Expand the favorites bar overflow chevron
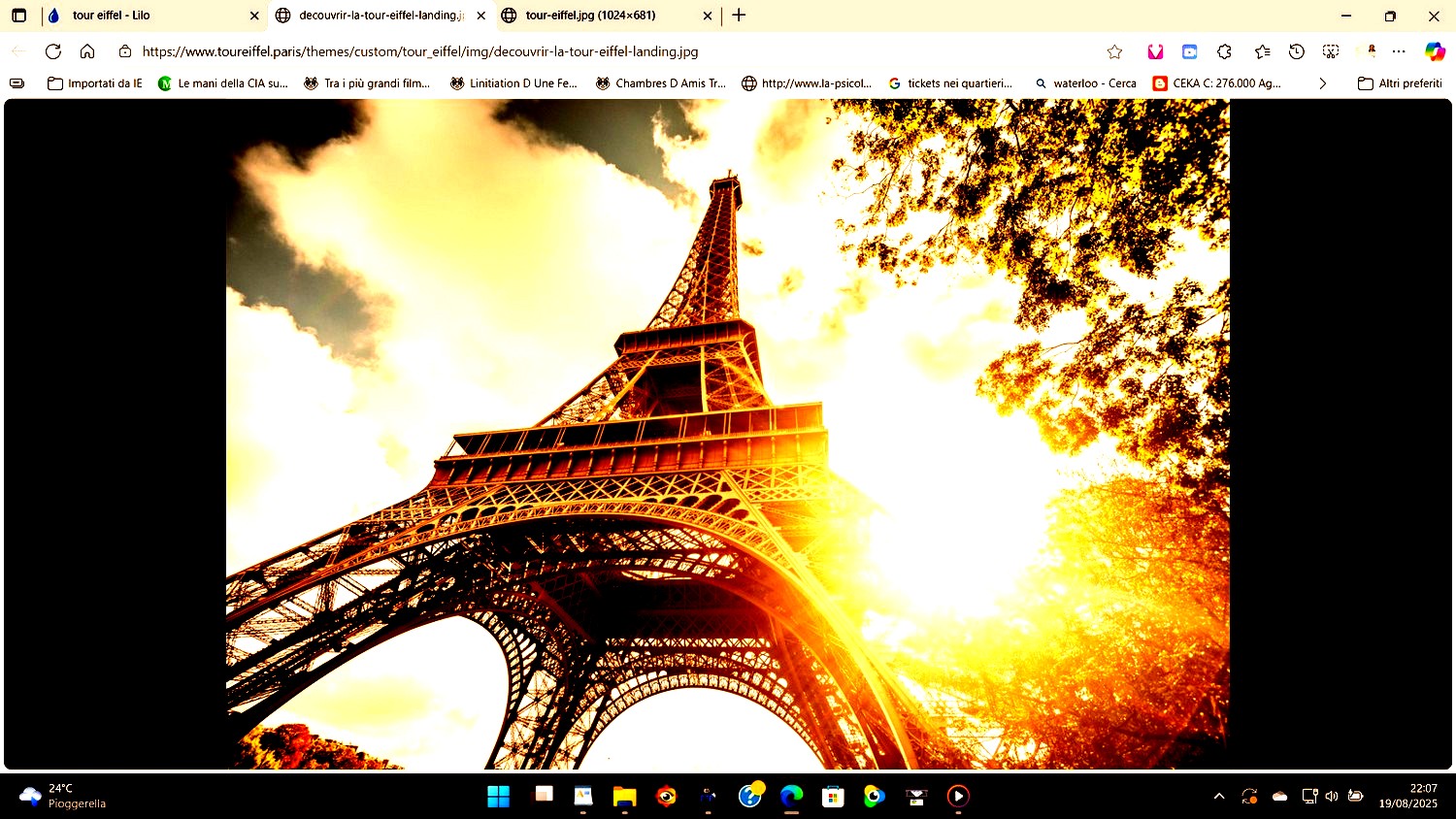Viewport: 1456px width, 819px height. (x=1322, y=83)
